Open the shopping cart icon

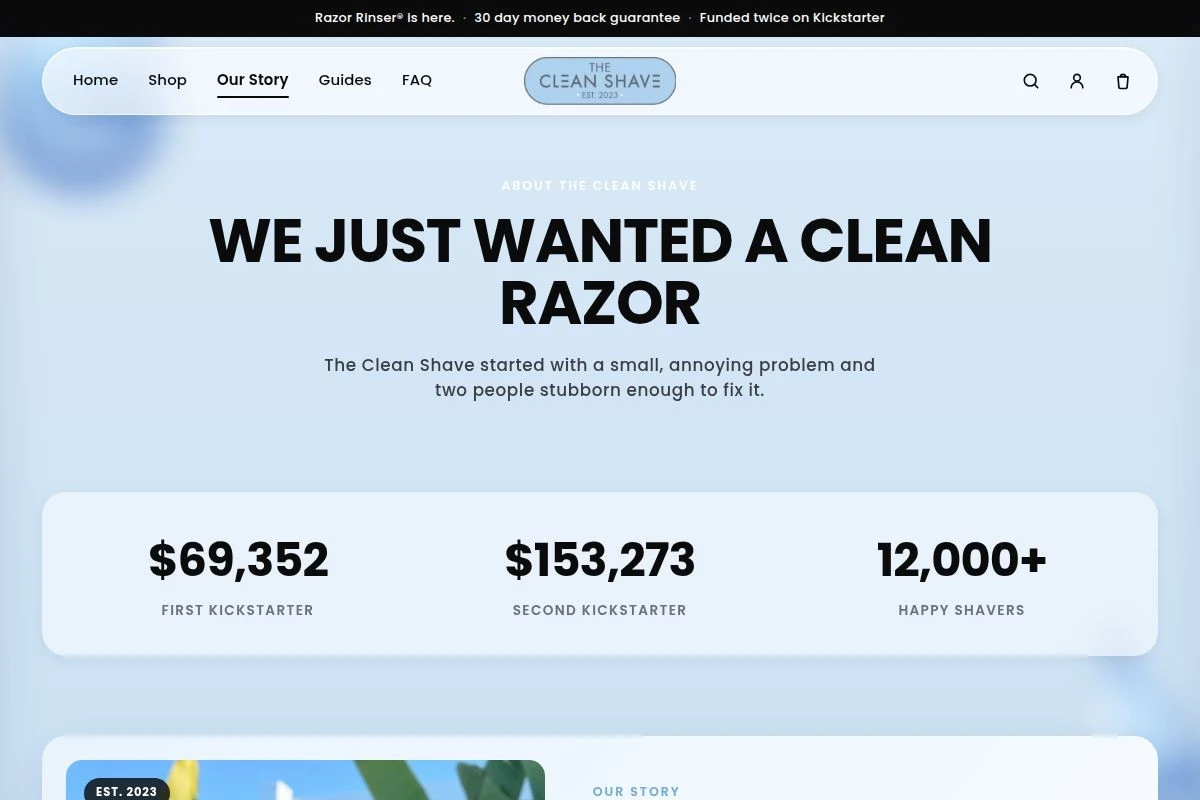coord(1123,81)
